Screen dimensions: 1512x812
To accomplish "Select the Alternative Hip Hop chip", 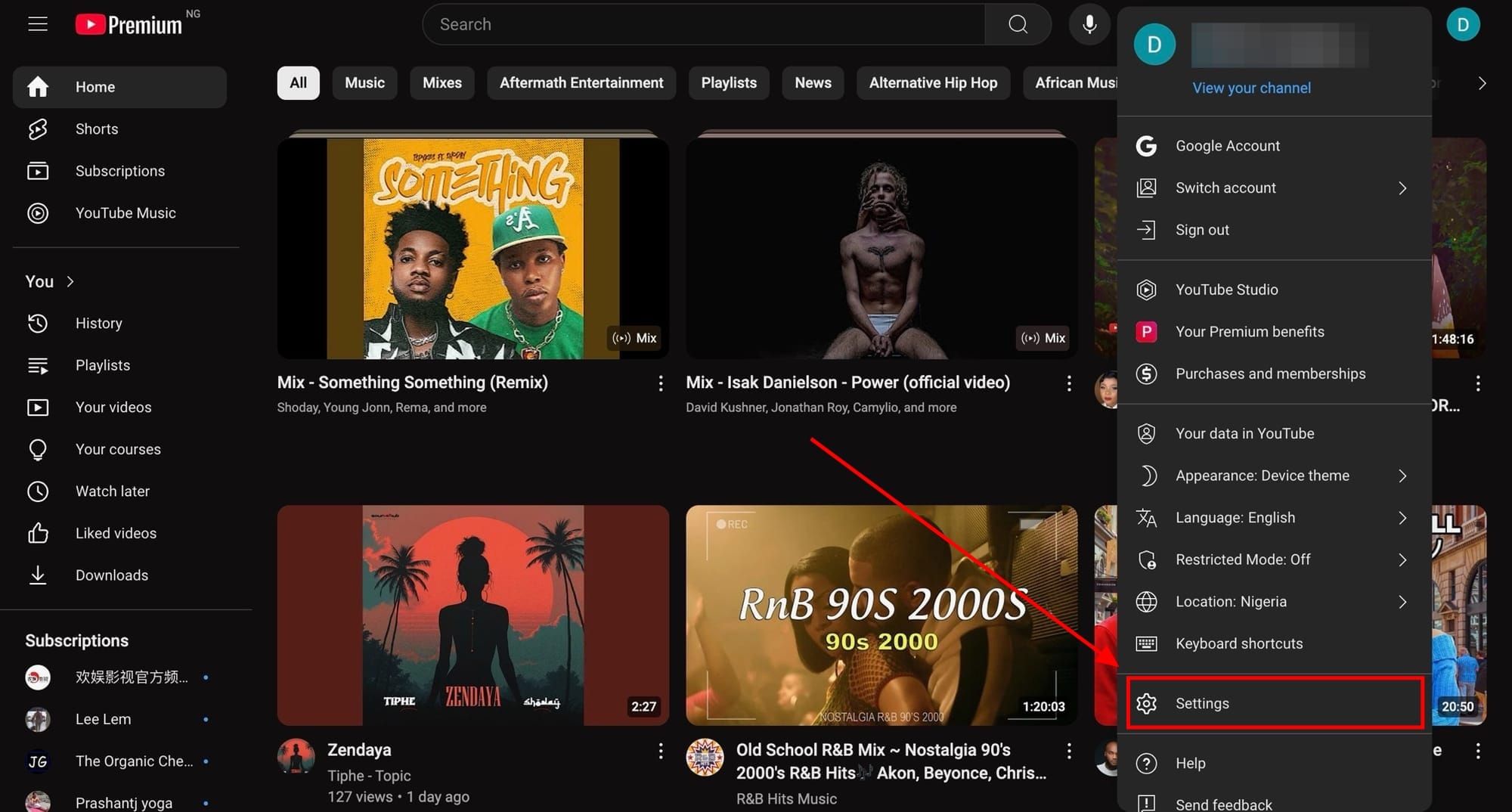I will pyautogui.click(x=933, y=83).
